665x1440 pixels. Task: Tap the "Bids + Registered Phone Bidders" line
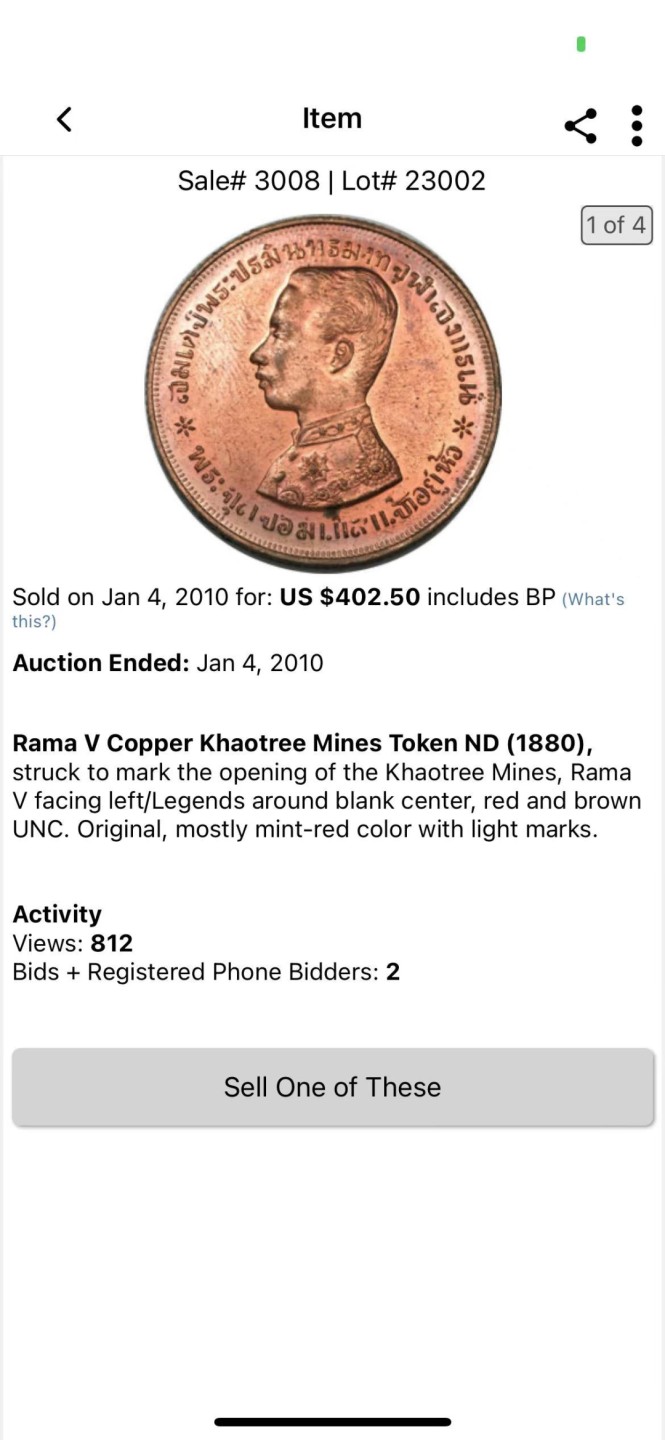pos(205,972)
